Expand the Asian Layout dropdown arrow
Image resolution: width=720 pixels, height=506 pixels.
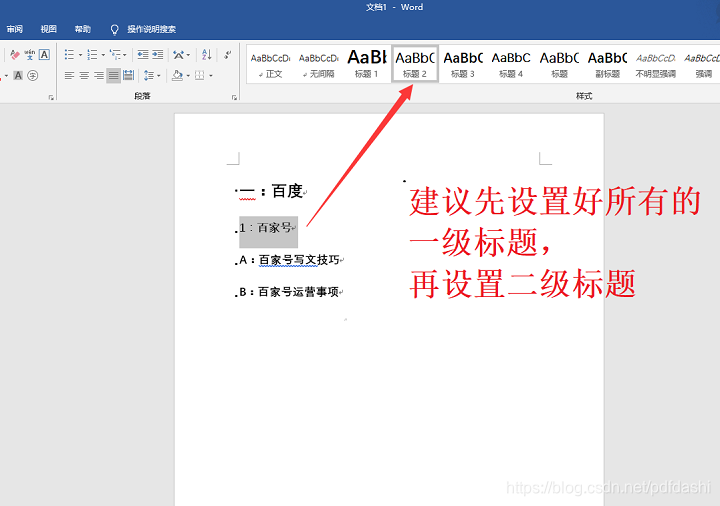188,55
